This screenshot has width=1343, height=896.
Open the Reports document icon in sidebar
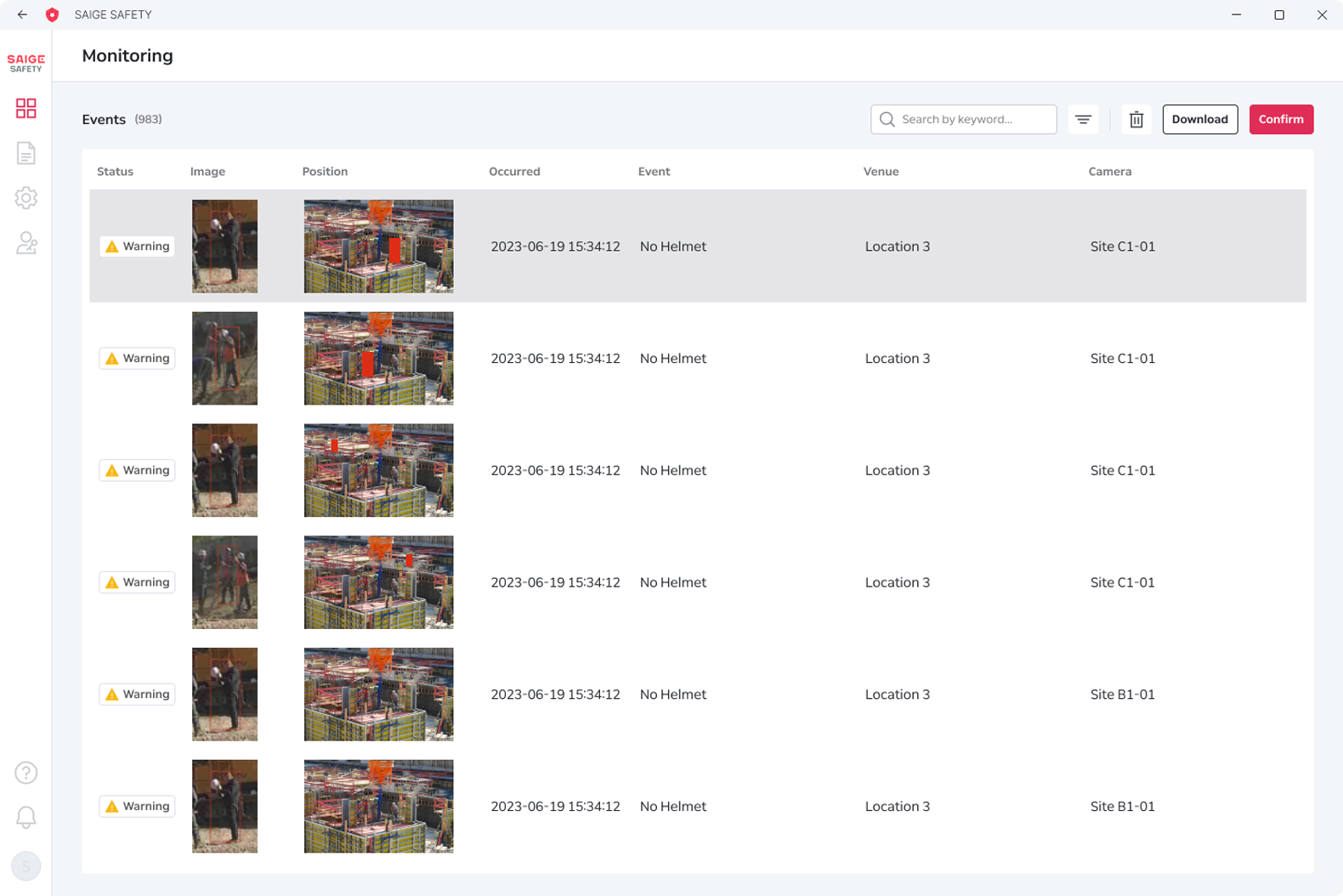click(x=26, y=153)
